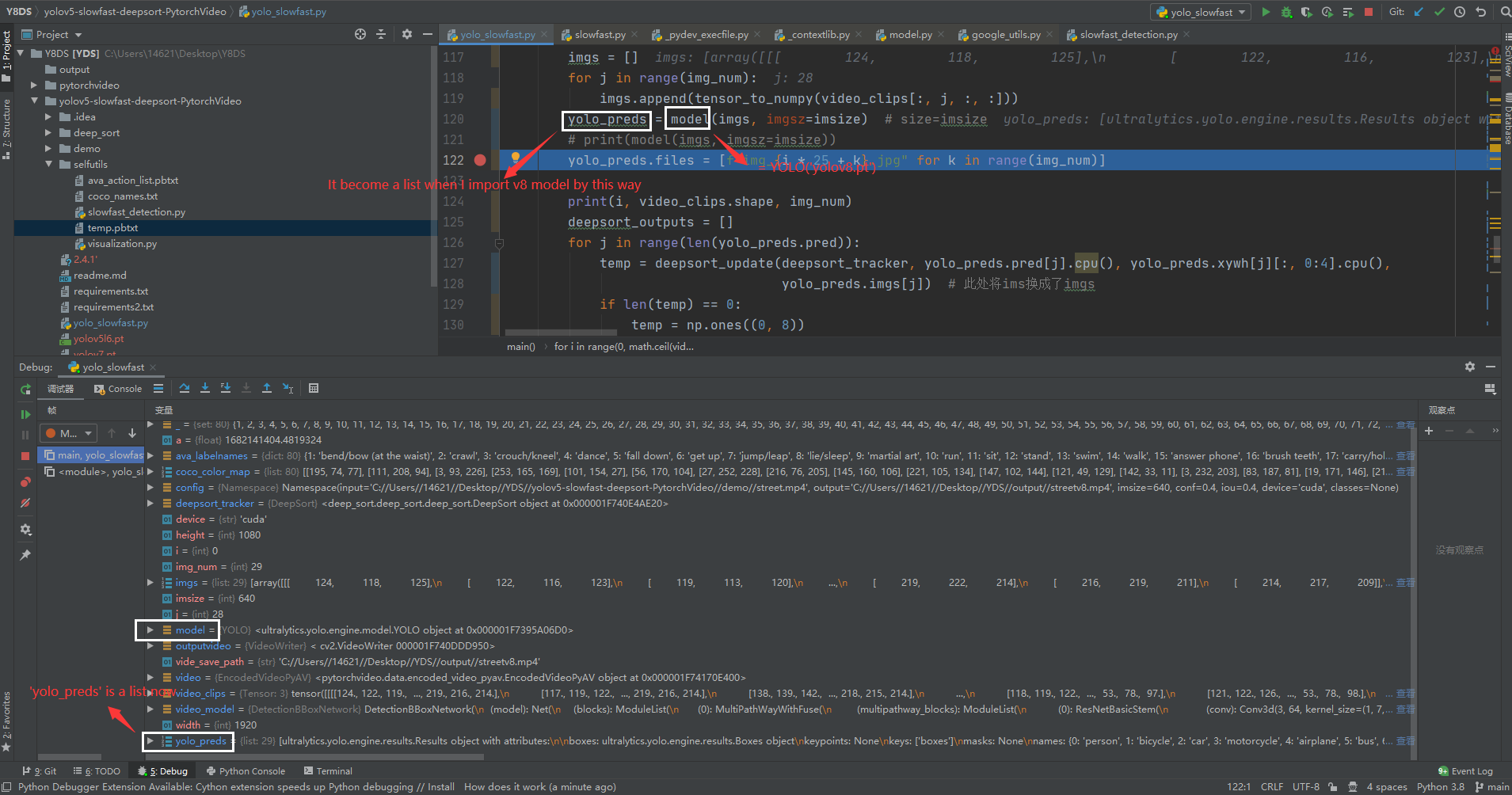Toggle the breakpoint on line 122
Image resolution: width=1512 pixels, height=795 pixels.
point(480,160)
